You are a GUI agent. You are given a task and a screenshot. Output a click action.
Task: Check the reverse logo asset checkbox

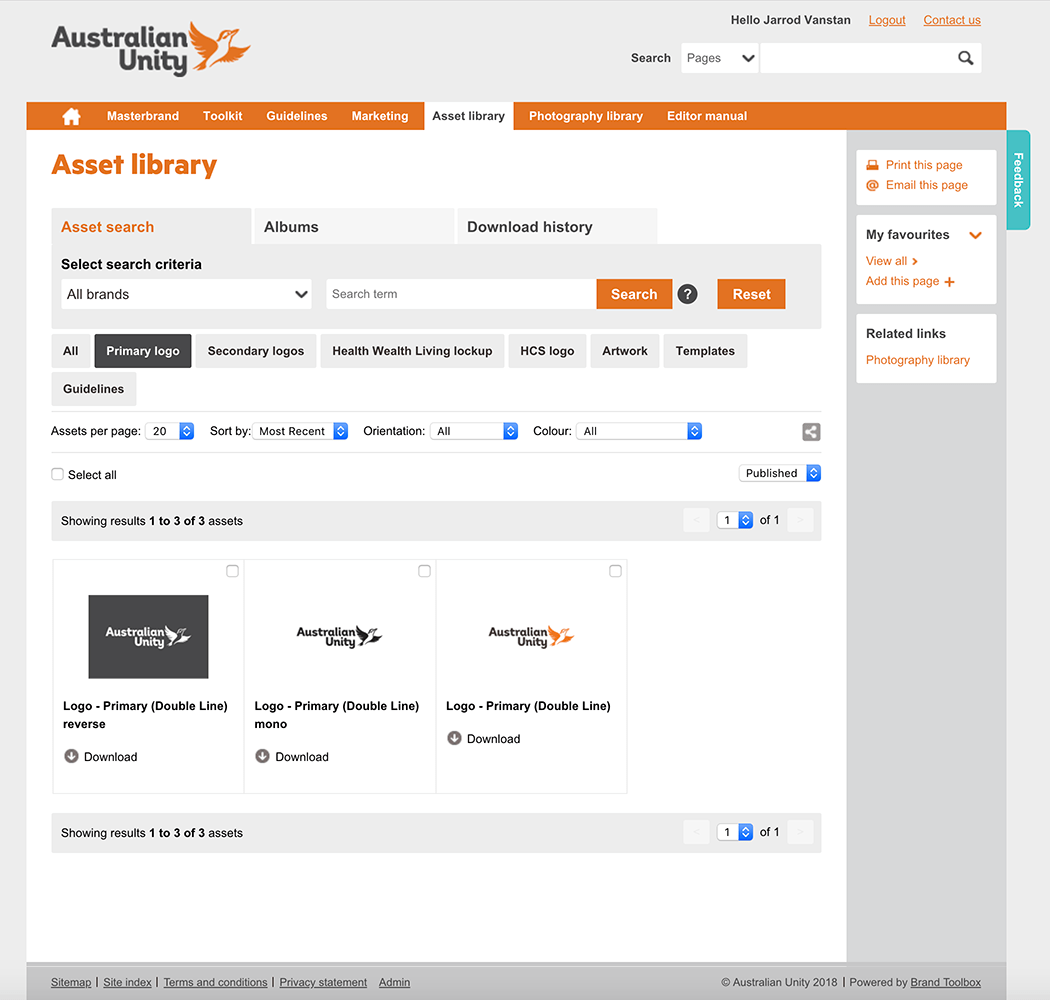232,571
